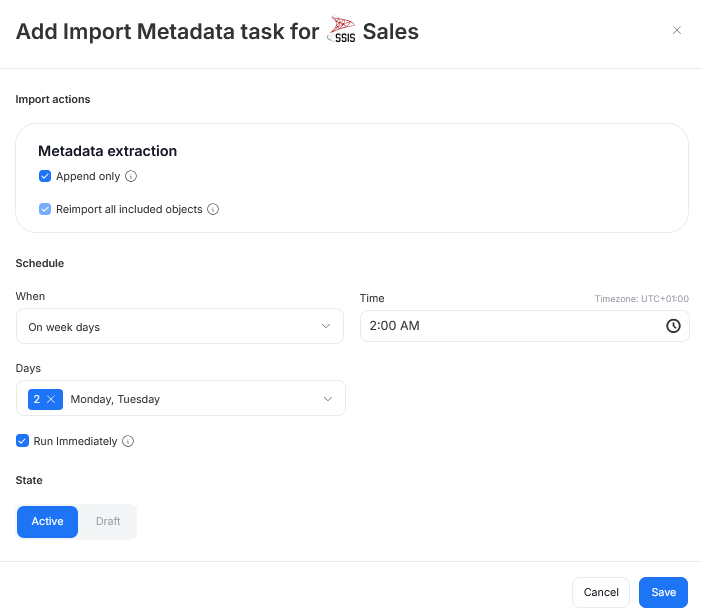Expand the Days dropdown chevron
This screenshot has width=702, height=612.
pyautogui.click(x=327, y=399)
